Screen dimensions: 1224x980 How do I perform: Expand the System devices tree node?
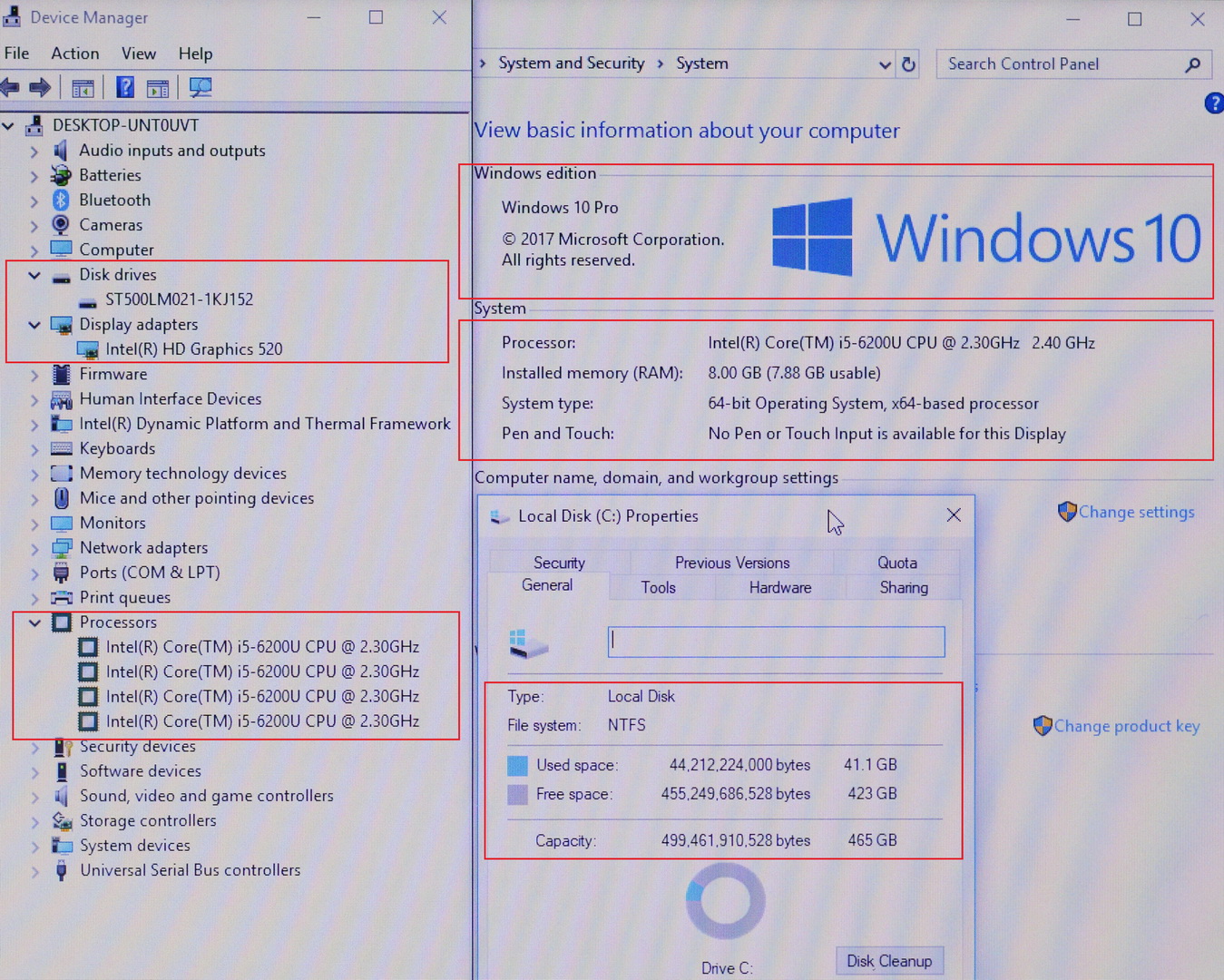(x=35, y=846)
